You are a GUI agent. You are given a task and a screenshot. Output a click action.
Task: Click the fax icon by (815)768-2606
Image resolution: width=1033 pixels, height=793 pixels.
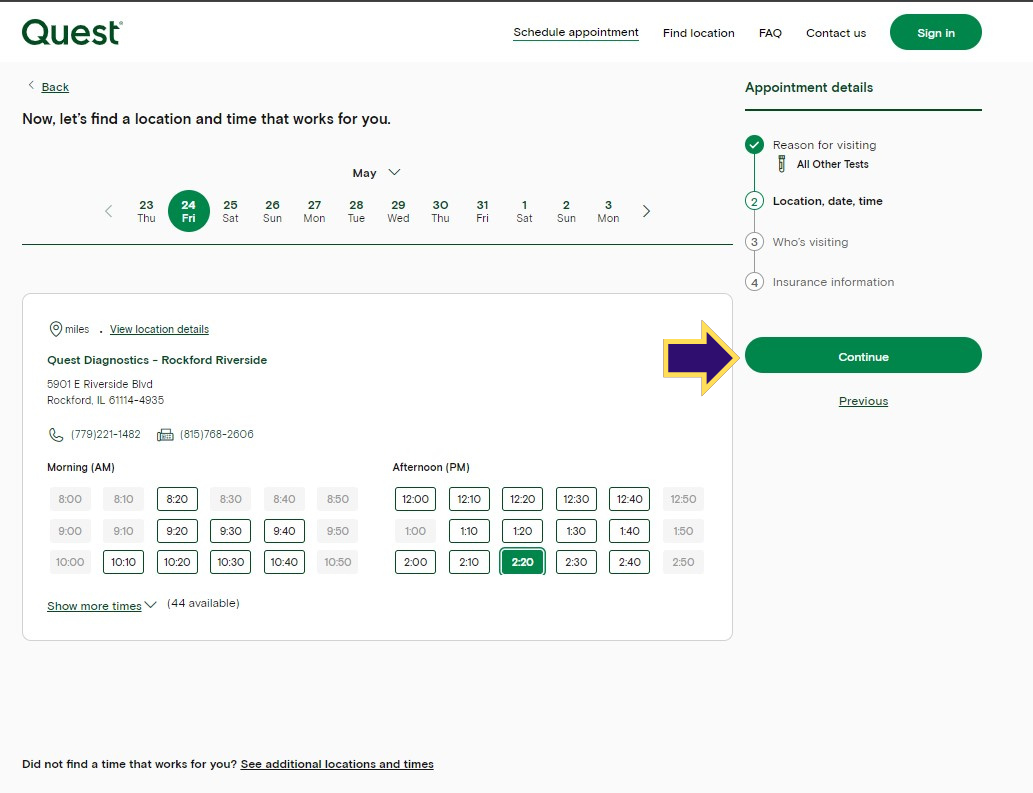[x=165, y=435]
